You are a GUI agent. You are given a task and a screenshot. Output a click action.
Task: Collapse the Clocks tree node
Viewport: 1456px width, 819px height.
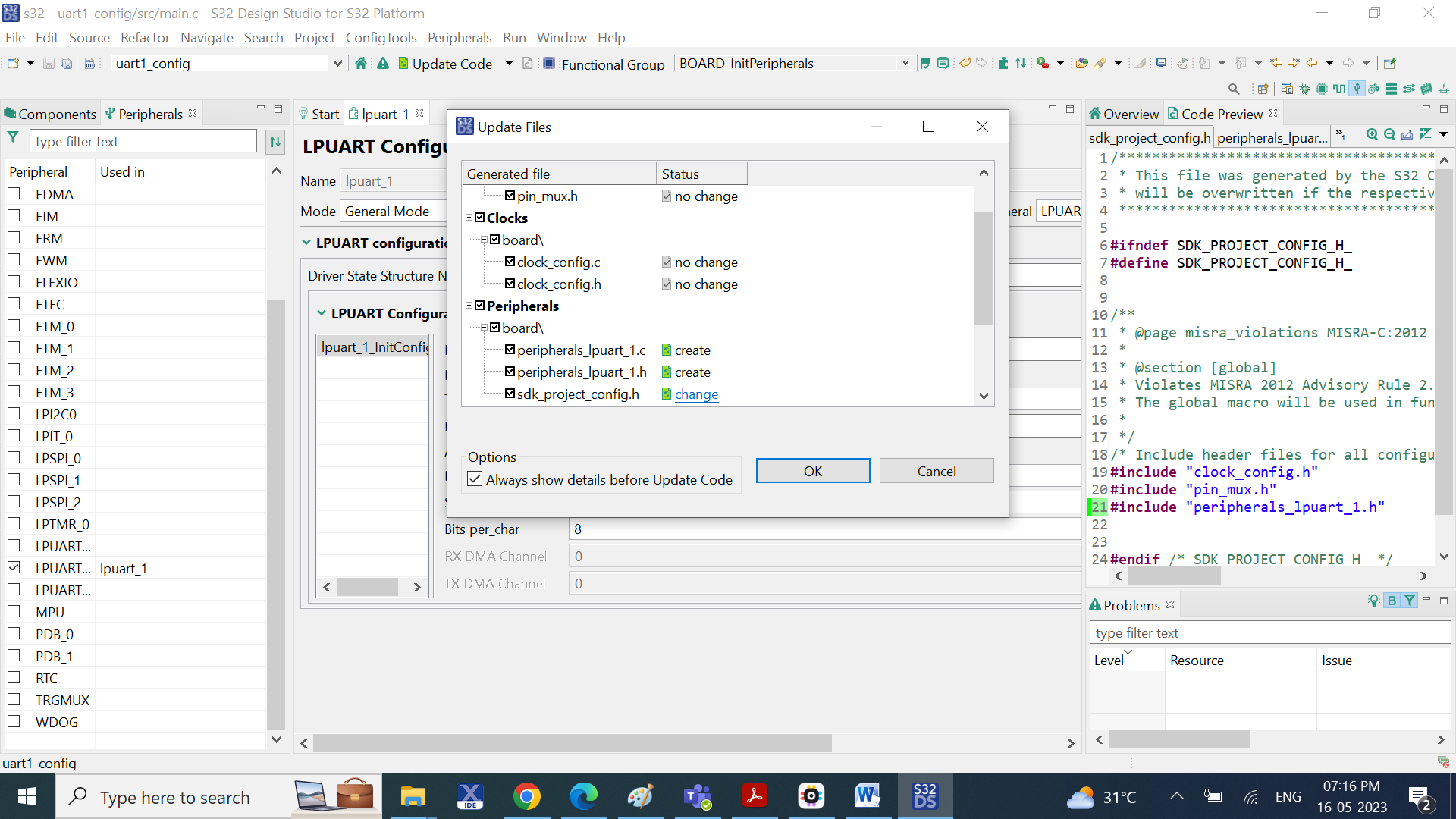(469, 218)
